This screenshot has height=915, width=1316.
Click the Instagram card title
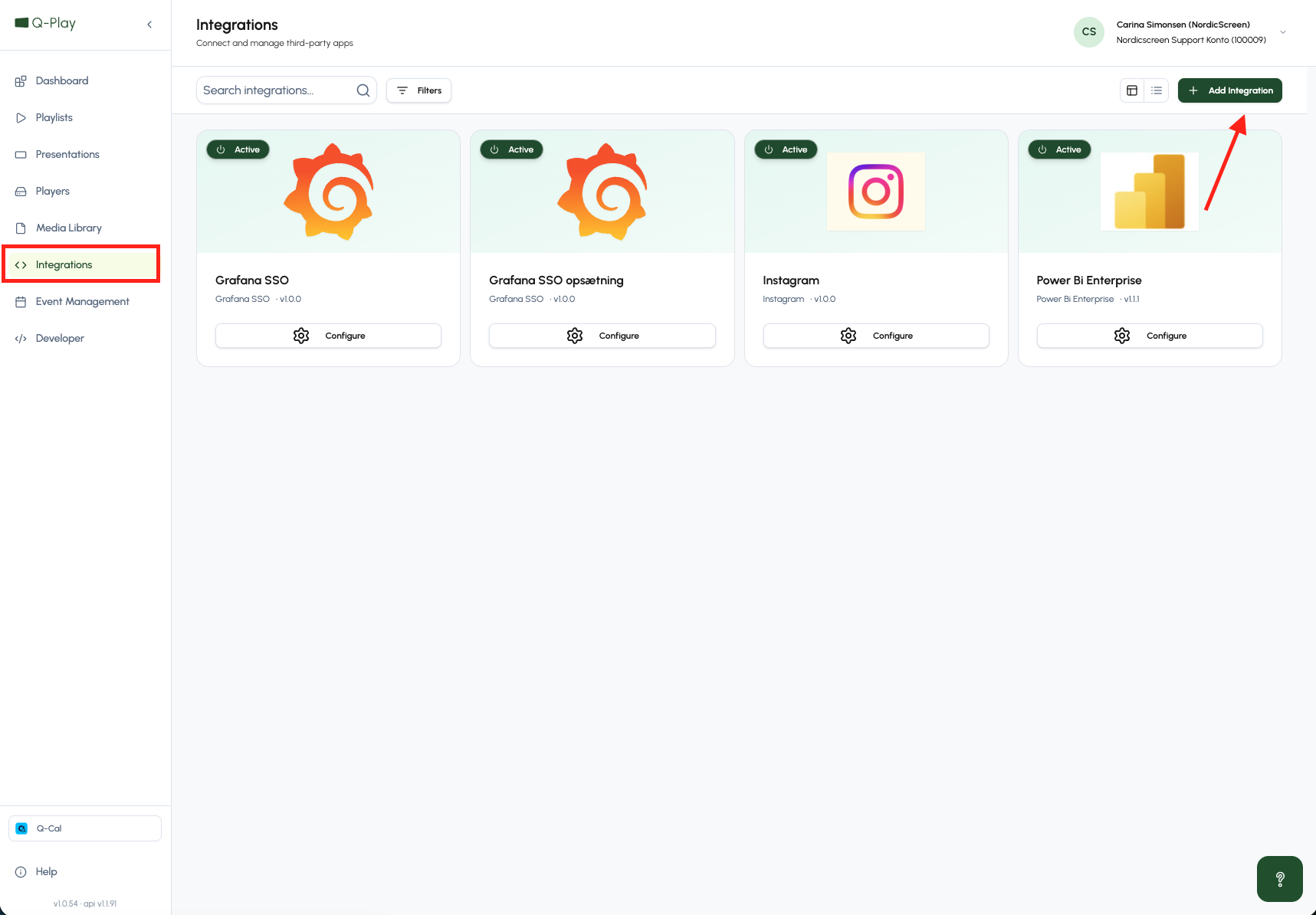pyautogui.click(x=791, y=280)
